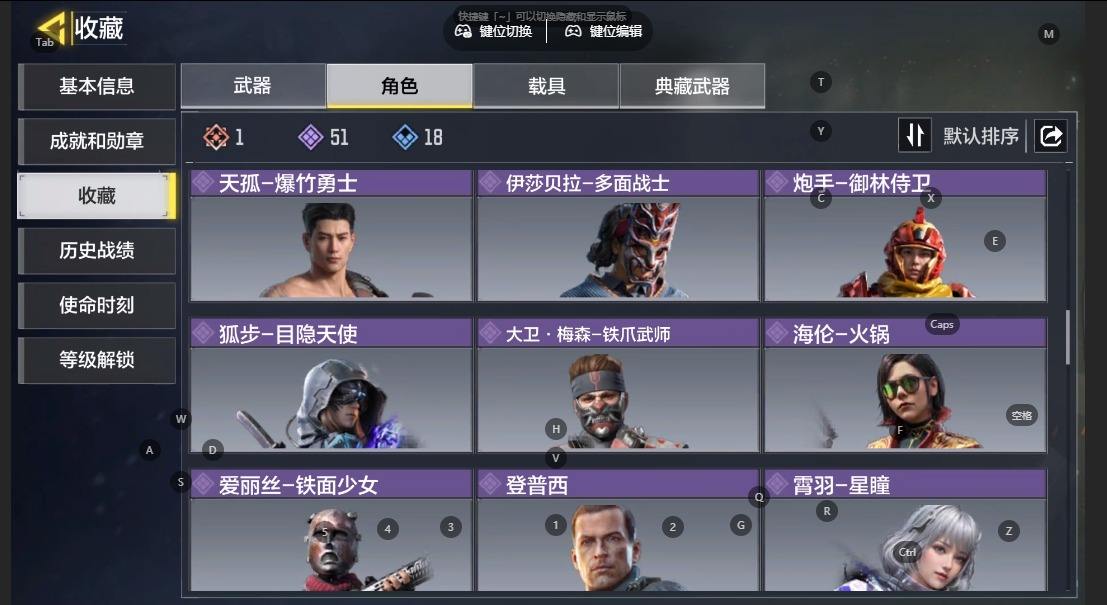1107x605 pixels.
Task: Open the 典藏武器 tab
Action: tap(692, 85)
